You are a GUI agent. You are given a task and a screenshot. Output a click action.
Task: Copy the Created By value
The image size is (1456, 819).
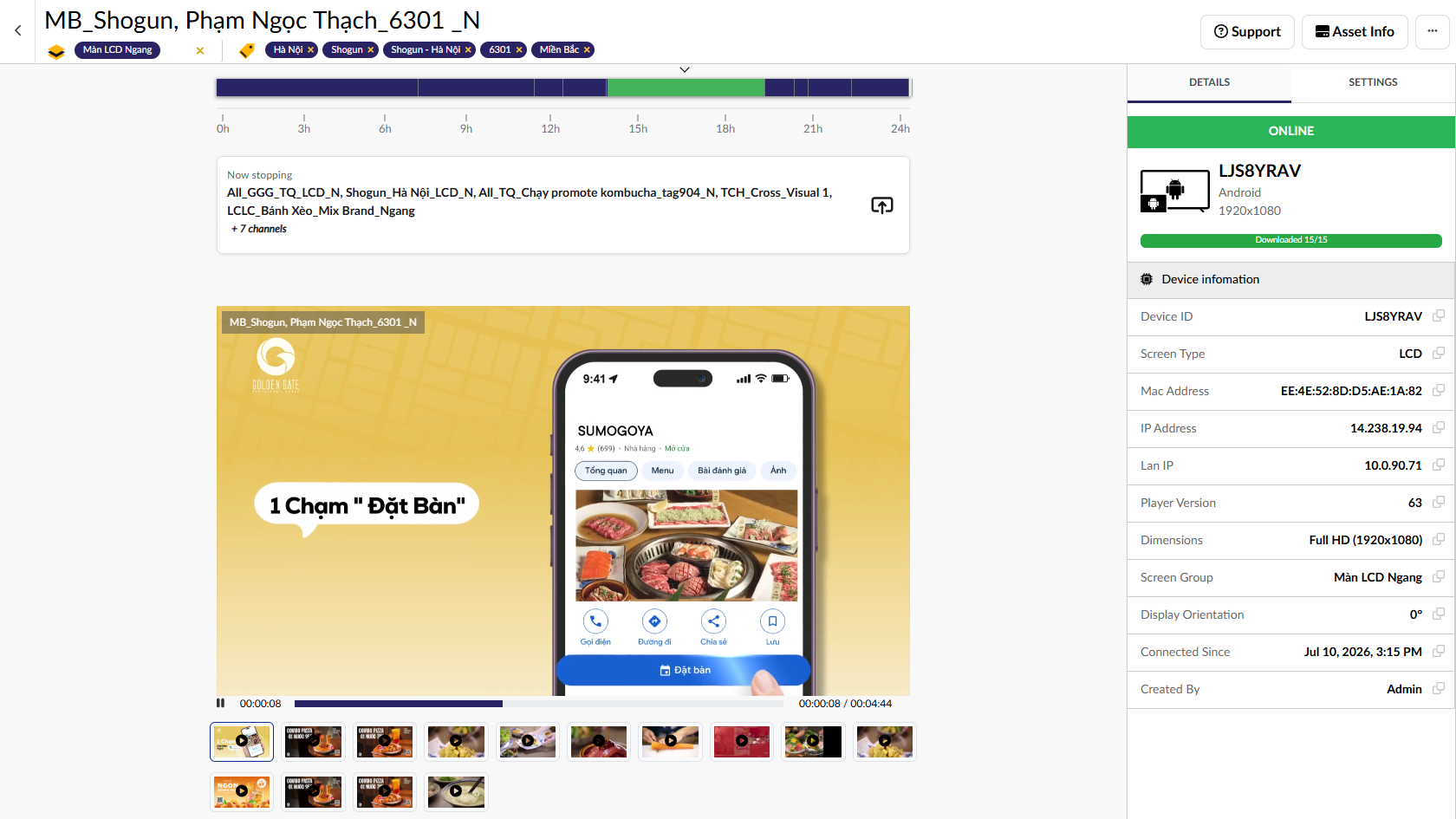pyautogui.click(x=1439, y=688)
